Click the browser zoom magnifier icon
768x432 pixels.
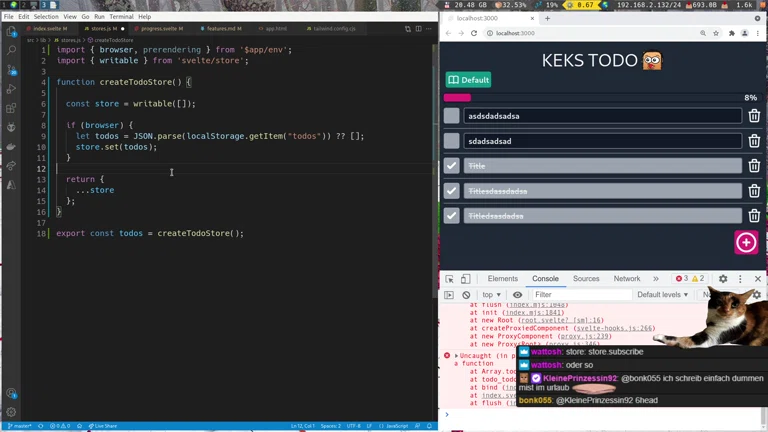703,33
